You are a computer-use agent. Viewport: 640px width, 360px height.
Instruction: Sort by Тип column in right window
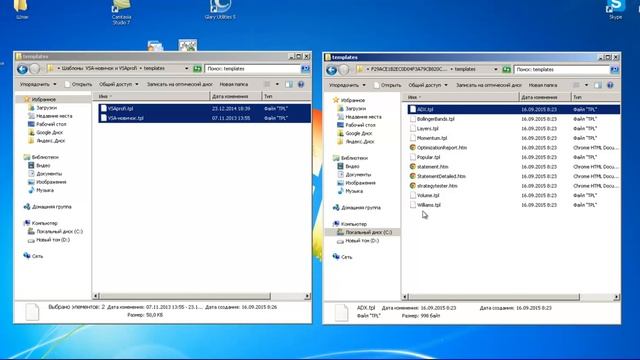(x=596, y=97)
